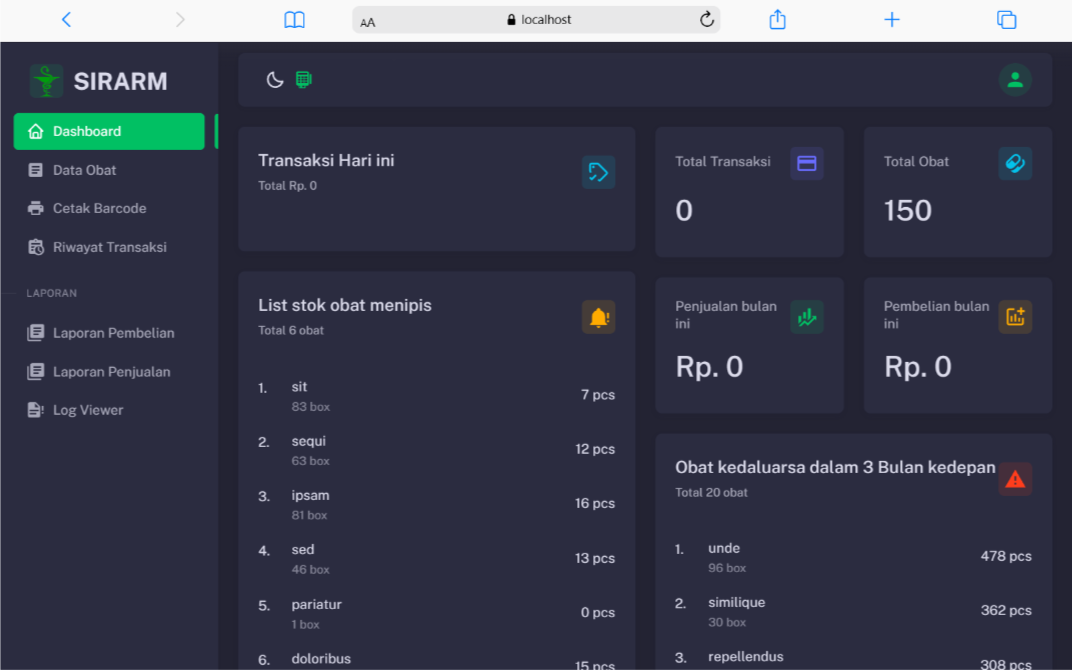Screen dimensions: 1072x670
Task: Open the user profile avatar menu
Action: pos(1015,80)
